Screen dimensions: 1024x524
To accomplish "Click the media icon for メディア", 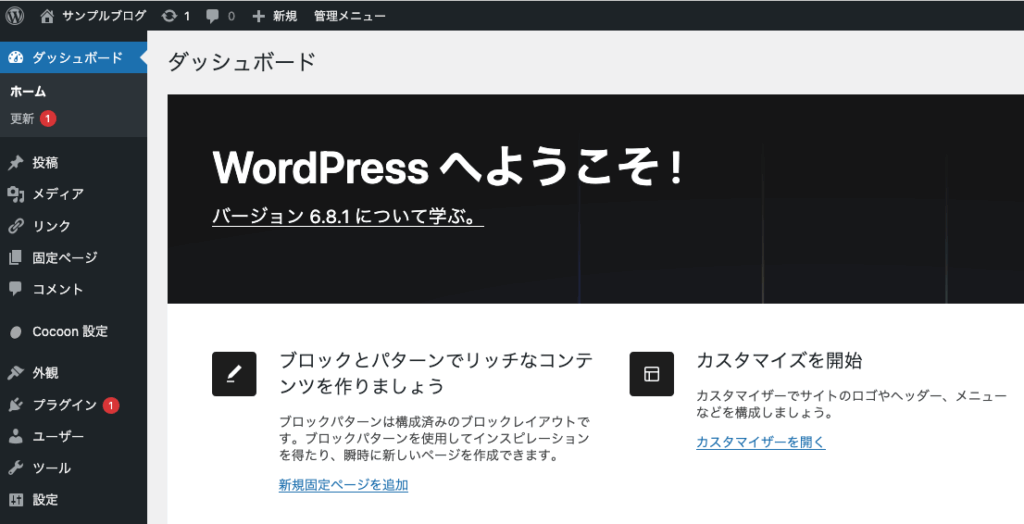I will (x=16, y=194).
